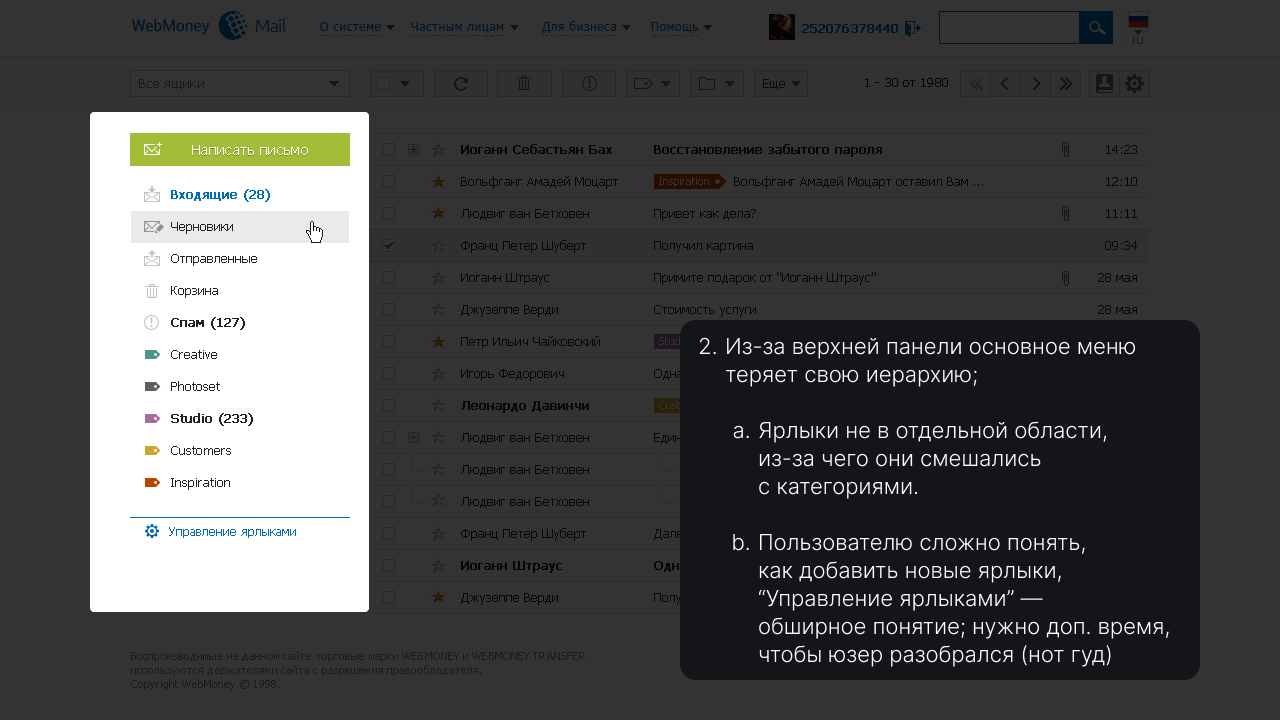Click the trash delete toolbar button

[x=524, y=84]
